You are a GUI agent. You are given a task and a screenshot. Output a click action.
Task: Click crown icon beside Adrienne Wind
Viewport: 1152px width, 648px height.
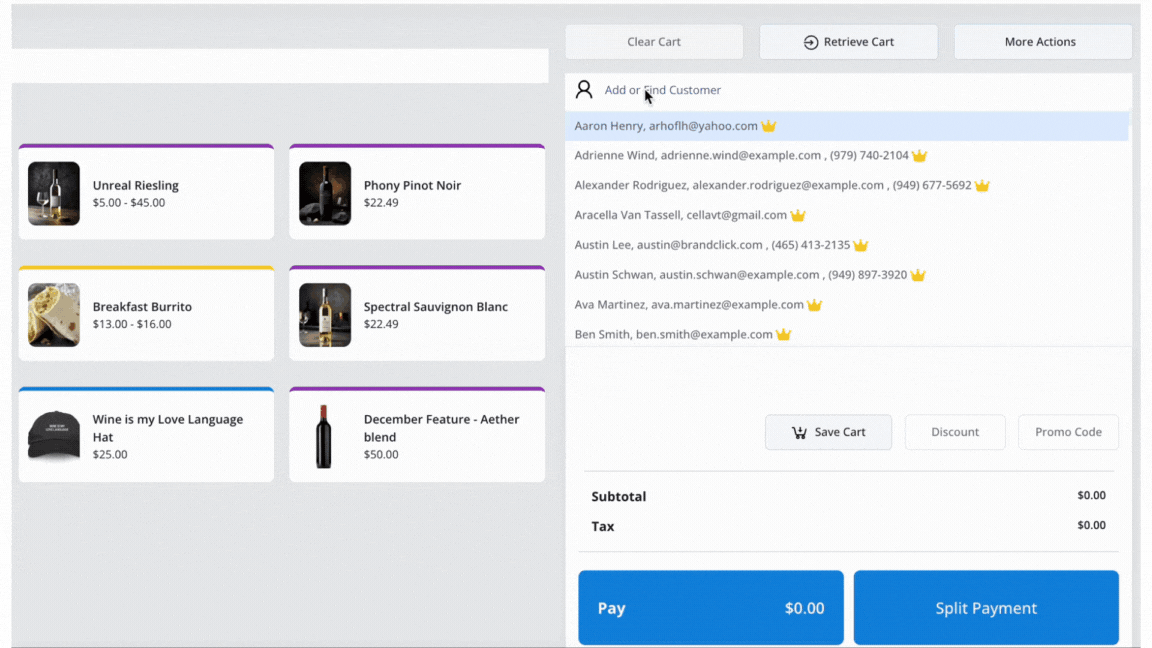tap(919, 155)
